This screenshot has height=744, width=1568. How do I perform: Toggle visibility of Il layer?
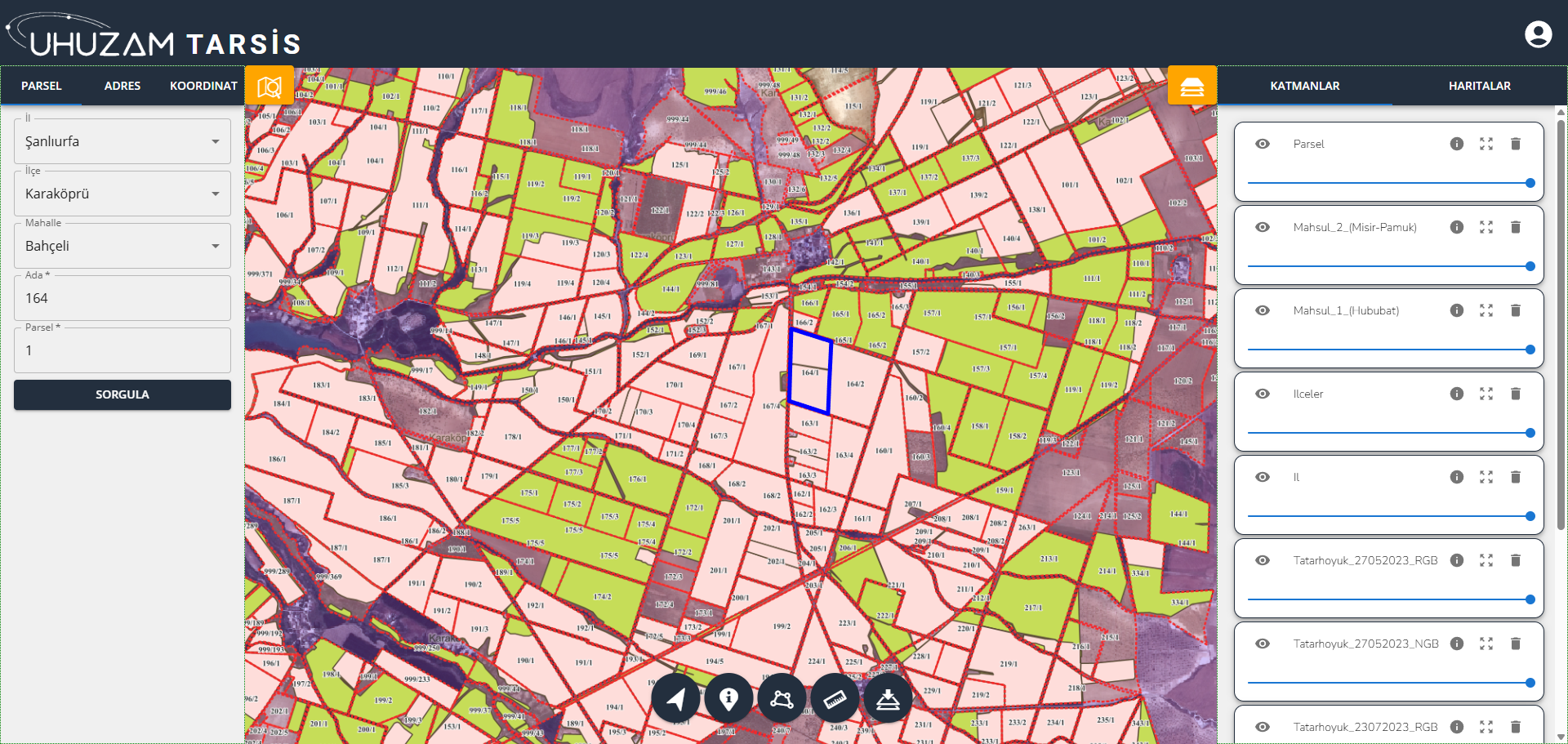(1263, 477)
